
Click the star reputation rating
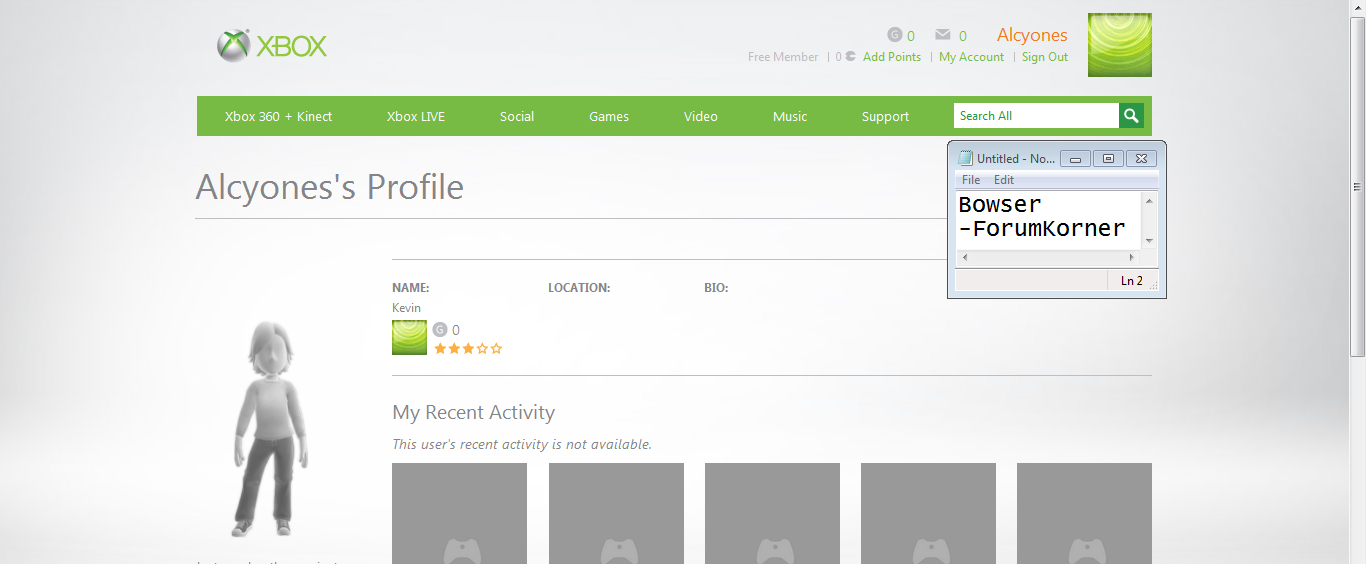468,349
